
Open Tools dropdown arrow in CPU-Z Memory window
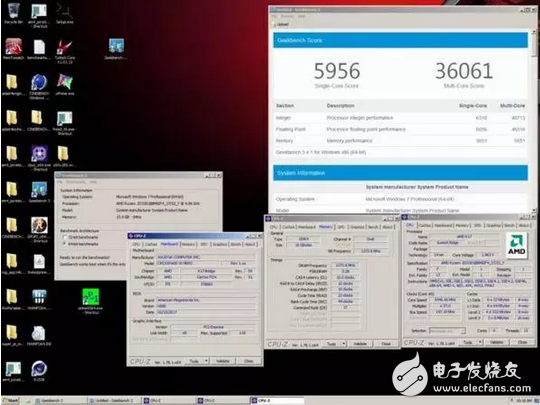pyautogui.click(x=343, y=344)
